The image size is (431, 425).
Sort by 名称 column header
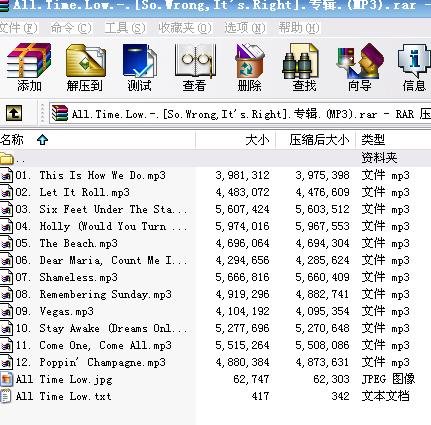pyautogui.click(x=97, y=140)
